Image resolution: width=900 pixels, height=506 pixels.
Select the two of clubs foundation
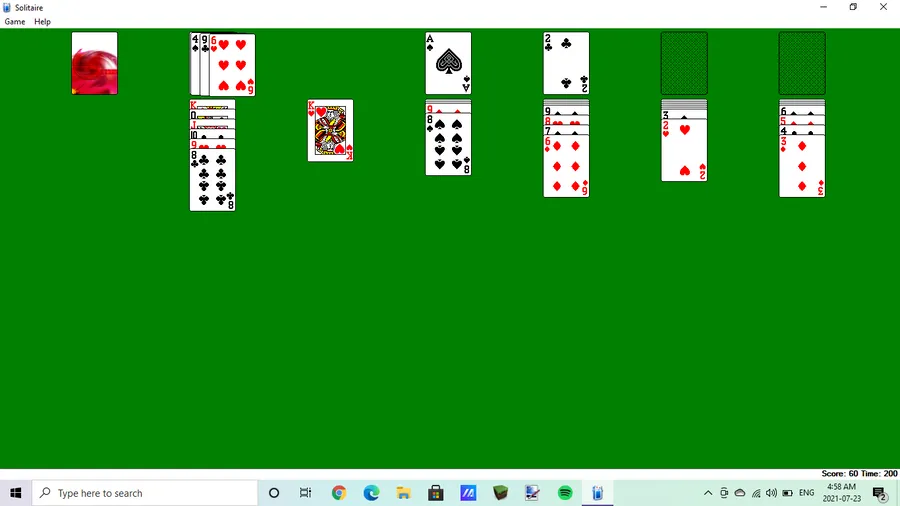(567, 63)
